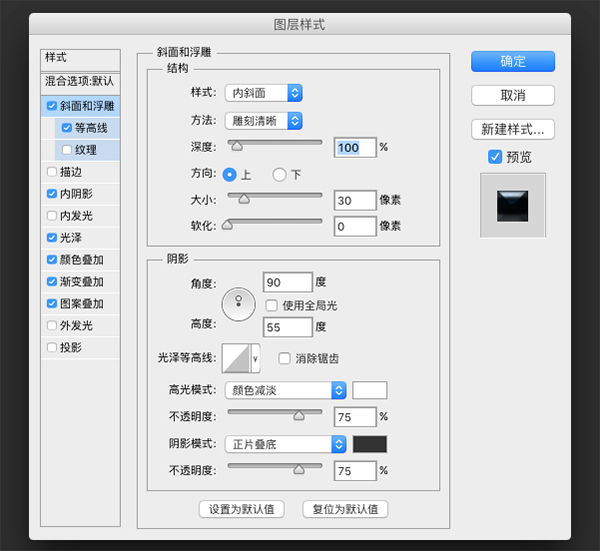Click the 新建样式... button
The height and width of the screenshot is (551, 600).
click(x=513, y=129)
